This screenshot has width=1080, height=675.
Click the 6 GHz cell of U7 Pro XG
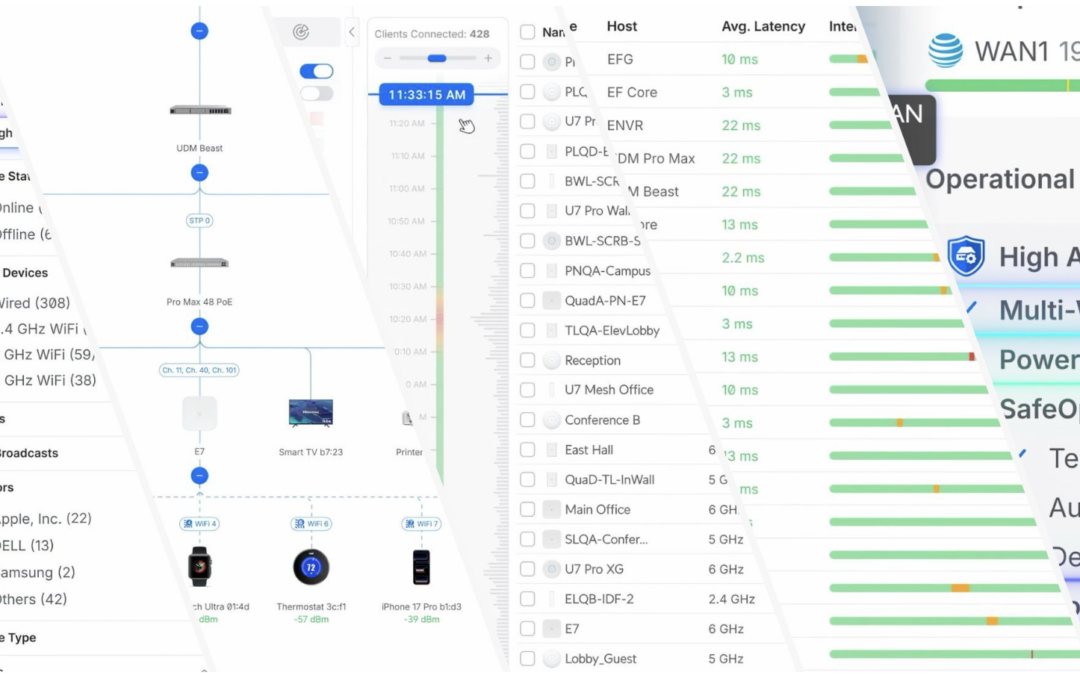point(726,569)
